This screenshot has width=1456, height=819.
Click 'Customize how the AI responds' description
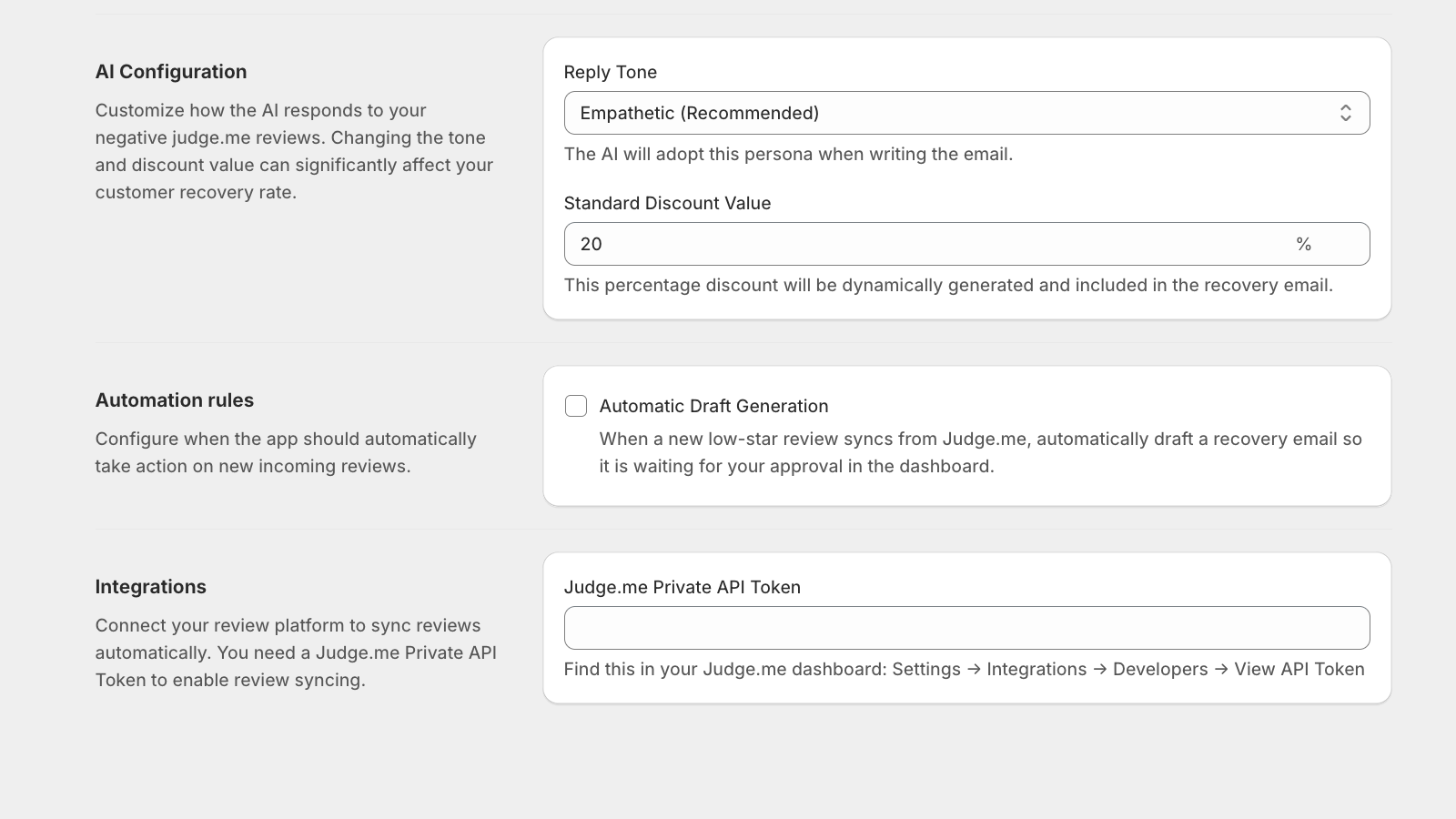coord(295,151)
